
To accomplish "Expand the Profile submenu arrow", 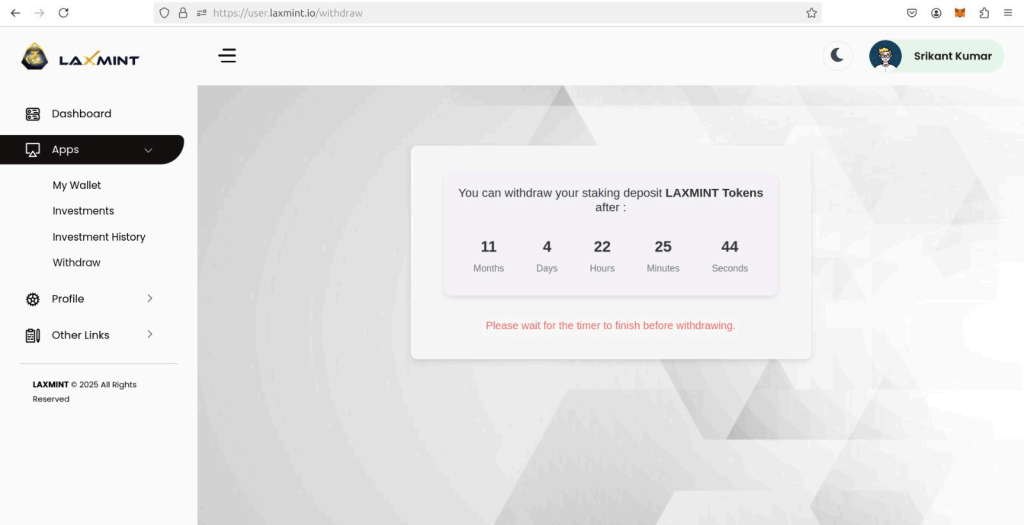I will (150, 298).
